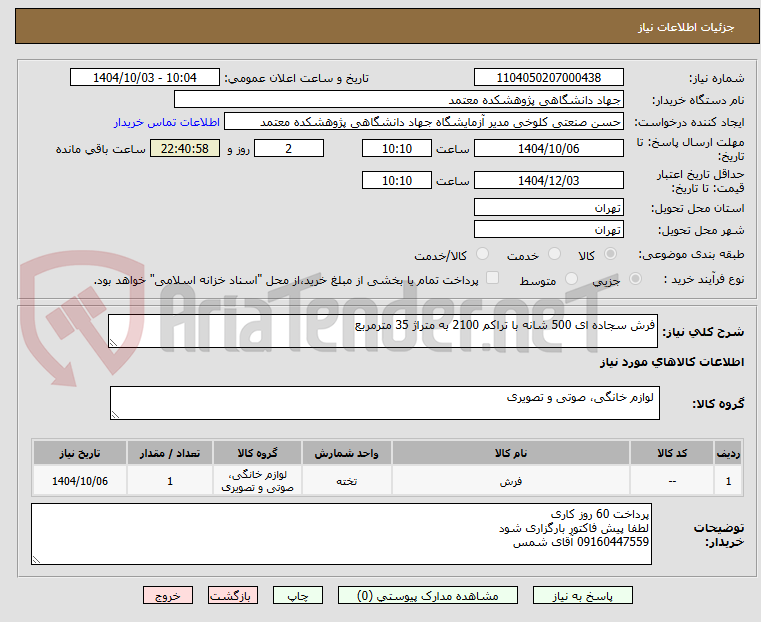Click the چاپ print button
761x622 pixels.
(x=298, y=595)
